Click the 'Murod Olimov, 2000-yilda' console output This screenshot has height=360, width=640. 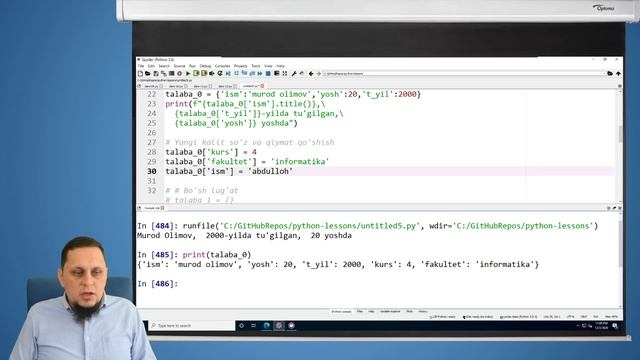coord(244,236)
